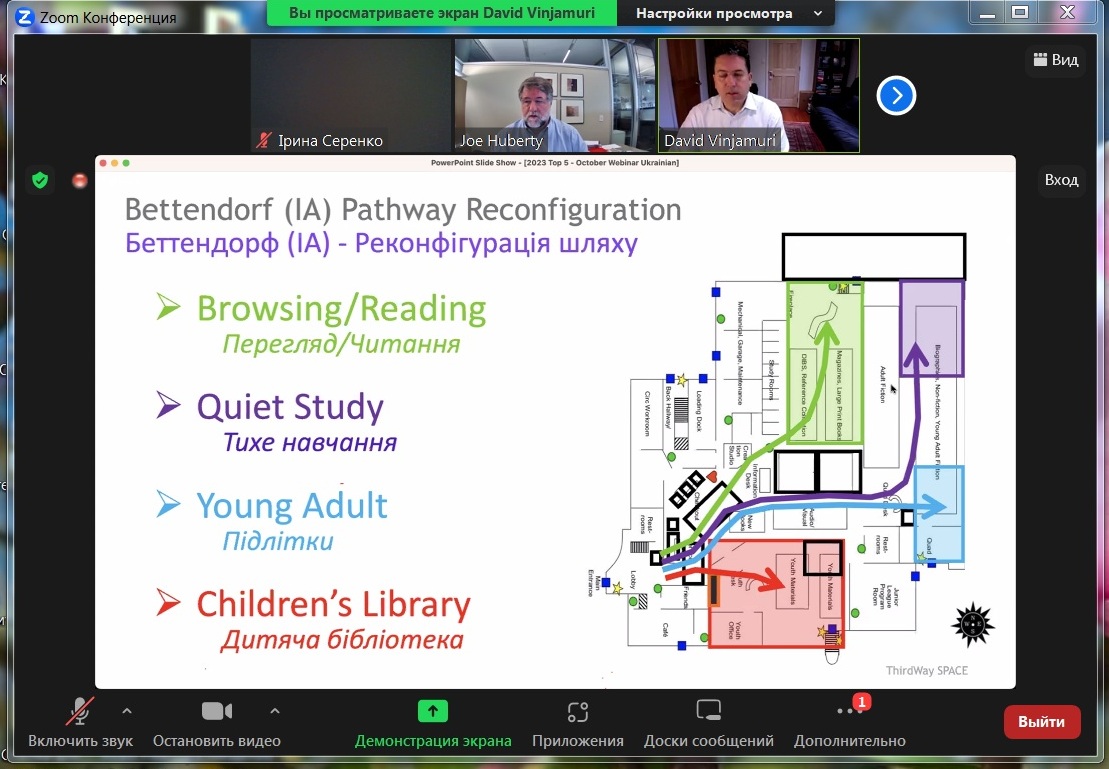
Task: Select David Vinjamuri video thumbnail
Action: pos(758,95)
